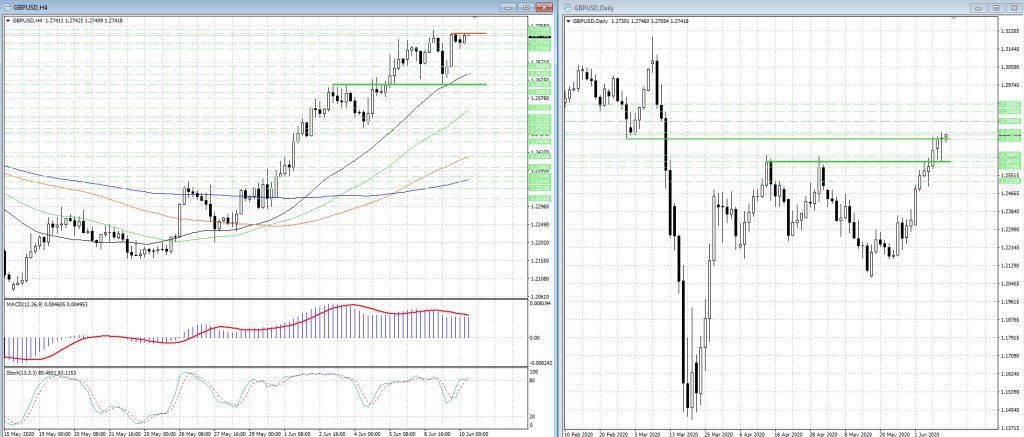
Task: Click the GBPUSD,H4 window chart icon
Action: (x=6, y=7)
